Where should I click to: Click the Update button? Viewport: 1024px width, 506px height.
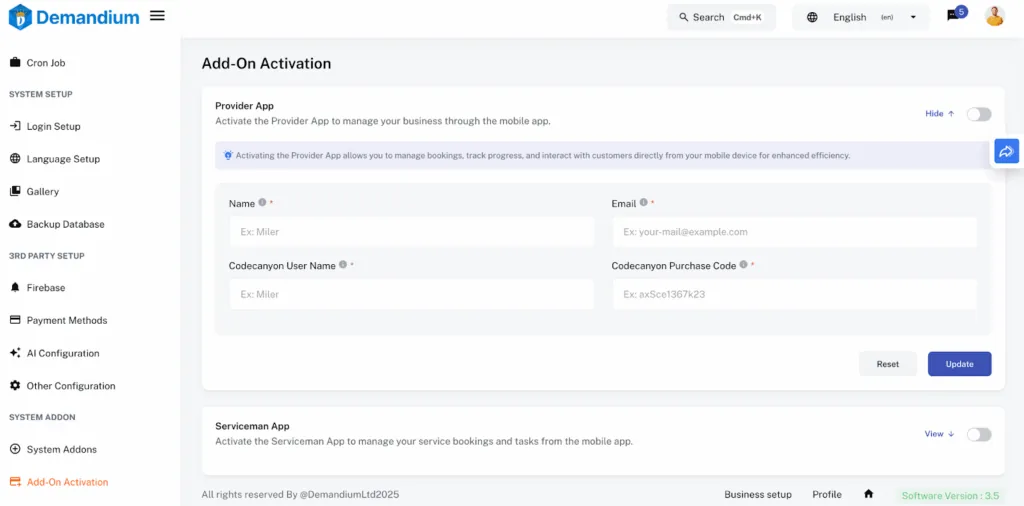click(959, 364)
